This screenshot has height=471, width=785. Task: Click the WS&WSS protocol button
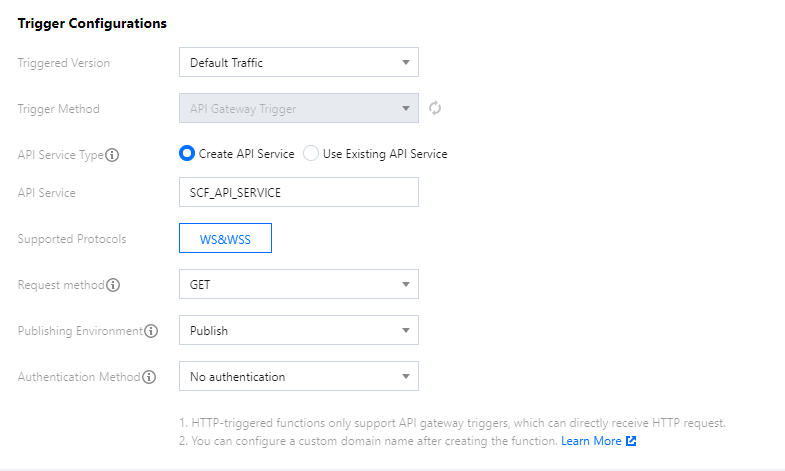tap(225, 239)
